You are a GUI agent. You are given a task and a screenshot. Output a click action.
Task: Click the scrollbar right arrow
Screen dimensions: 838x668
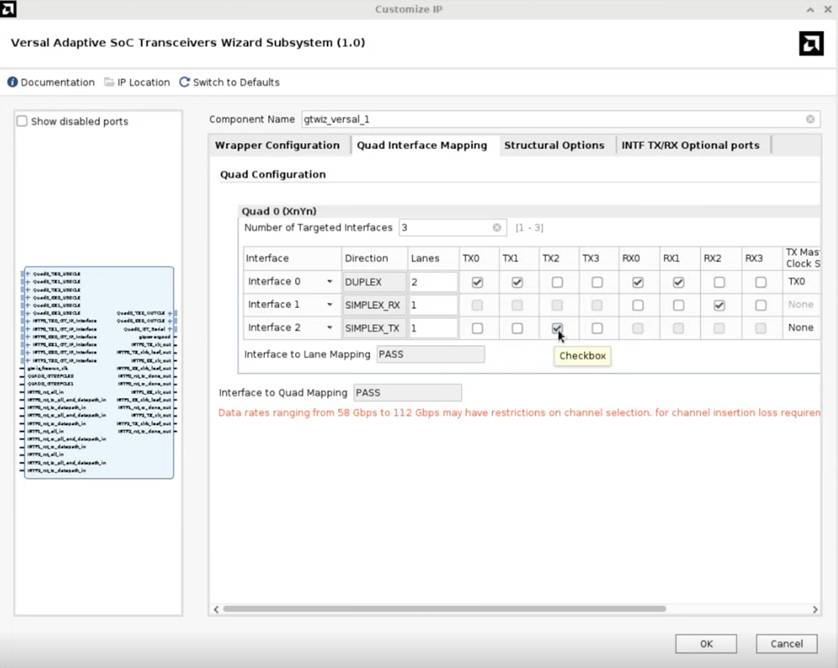tap(815, 609)
